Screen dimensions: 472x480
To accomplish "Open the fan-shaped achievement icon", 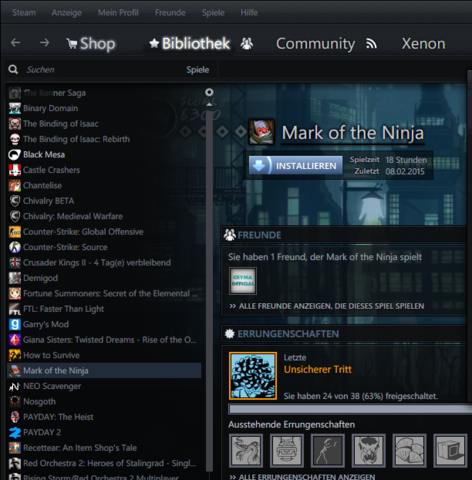I will click(409, 450).
